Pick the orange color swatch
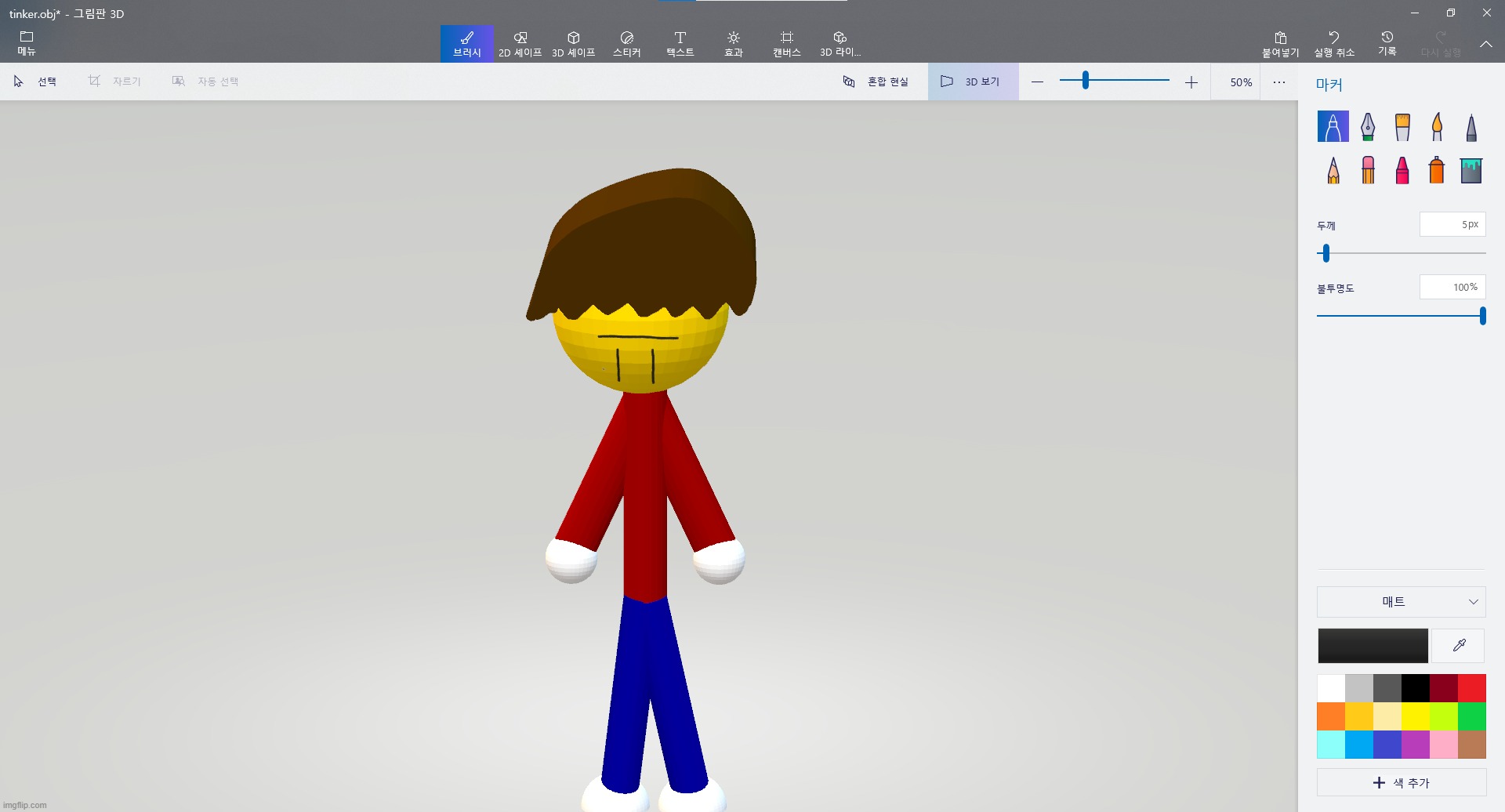This screenshot has height=812, width=1505. pos(1331,716)
